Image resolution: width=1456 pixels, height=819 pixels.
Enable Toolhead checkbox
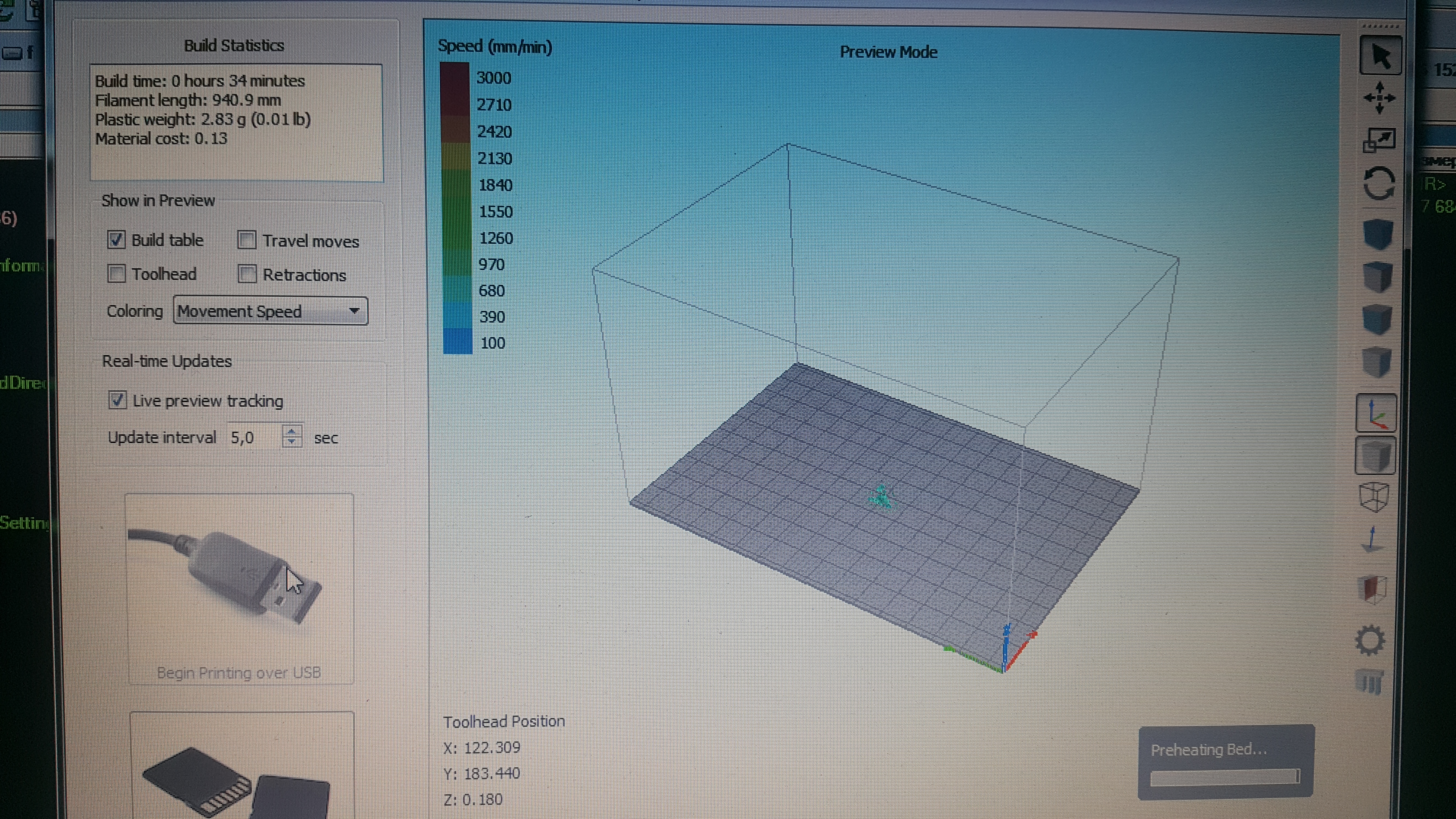(x=116, y=274)
